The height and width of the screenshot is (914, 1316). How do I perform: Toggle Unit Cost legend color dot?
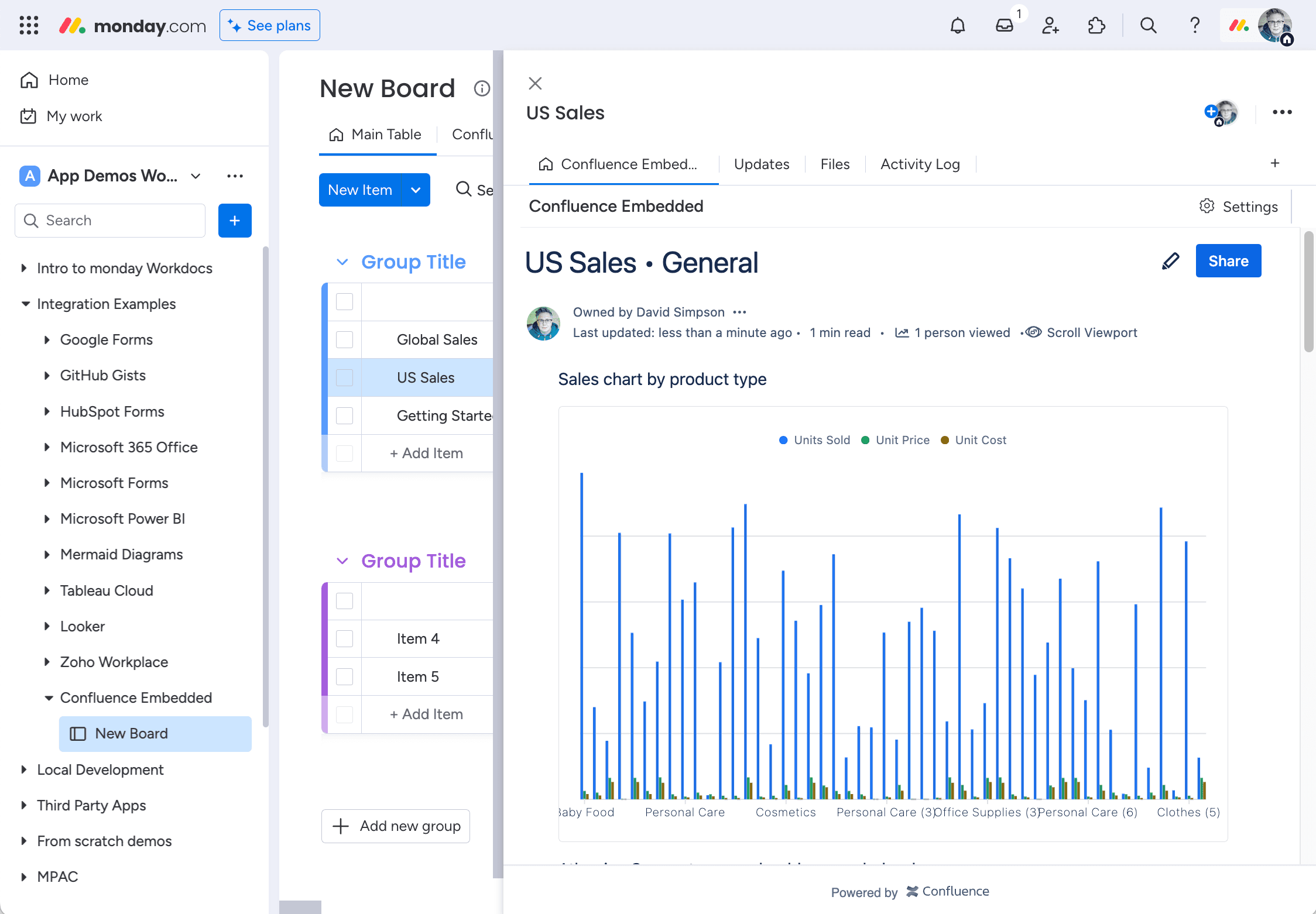click(x=944, y=440)
